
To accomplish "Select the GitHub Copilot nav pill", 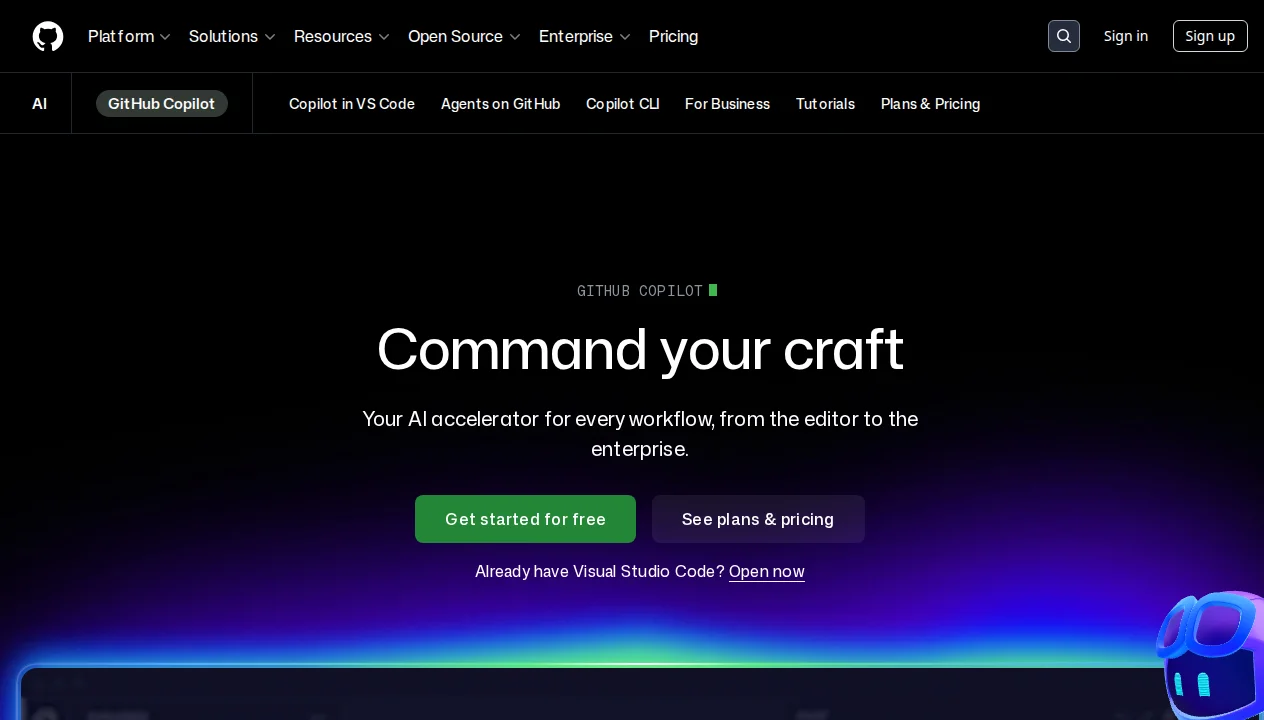I will tap(161, 103).
